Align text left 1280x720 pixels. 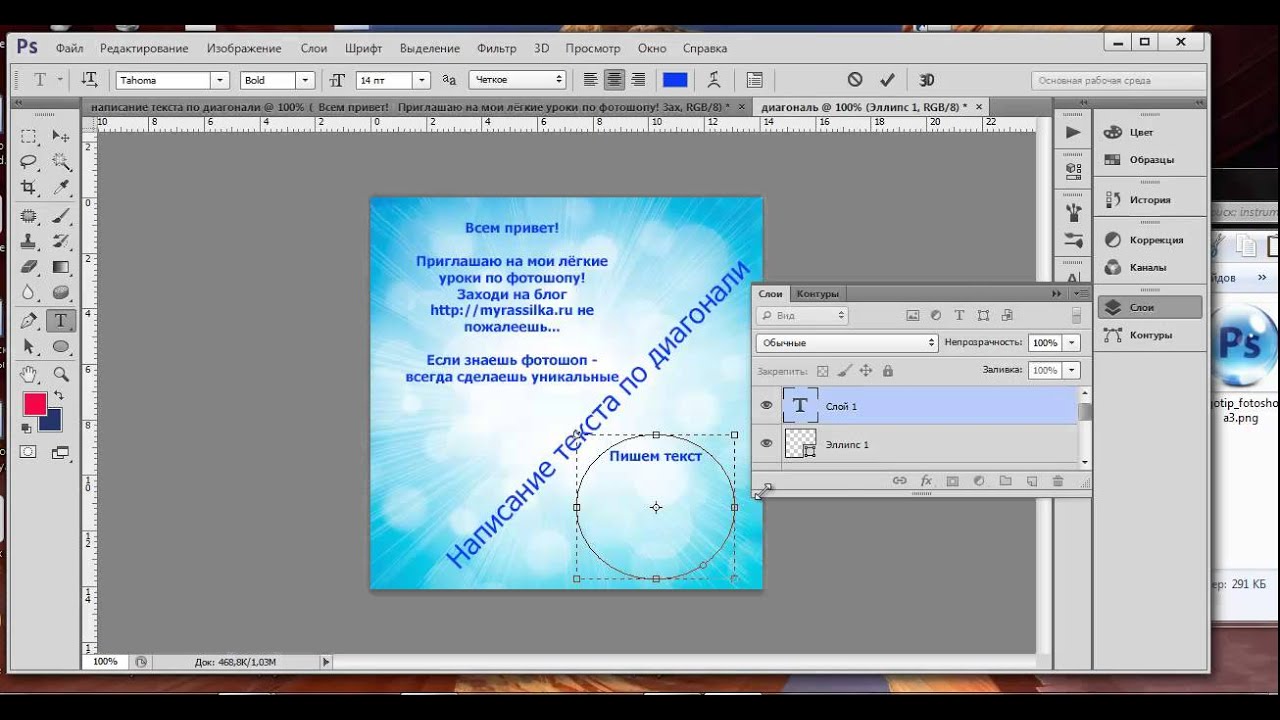coord(591,80)
